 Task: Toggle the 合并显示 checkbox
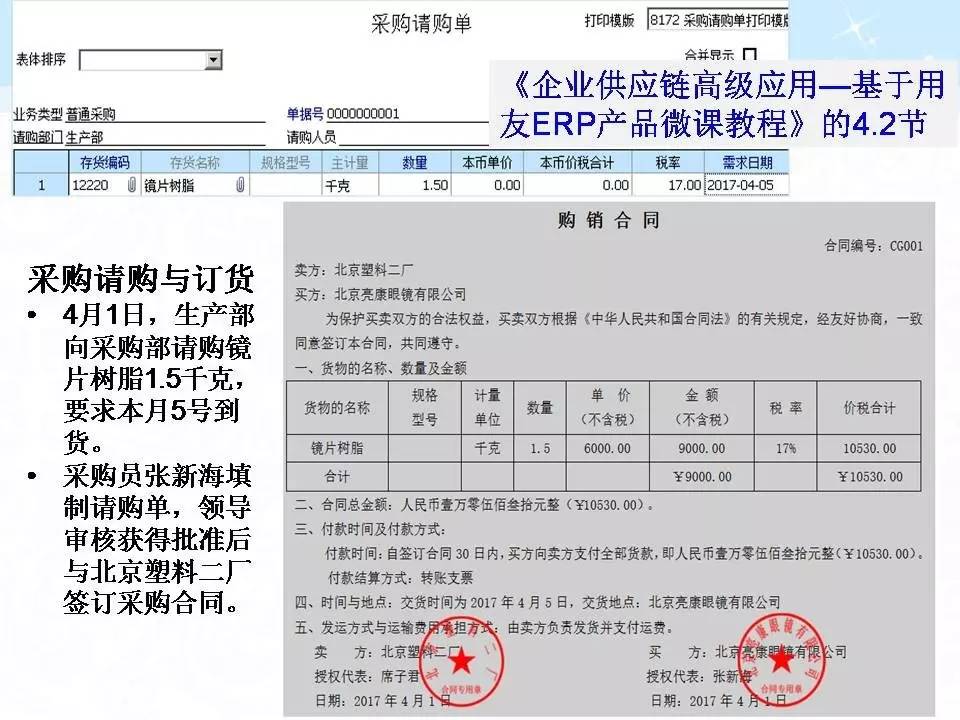750,54
